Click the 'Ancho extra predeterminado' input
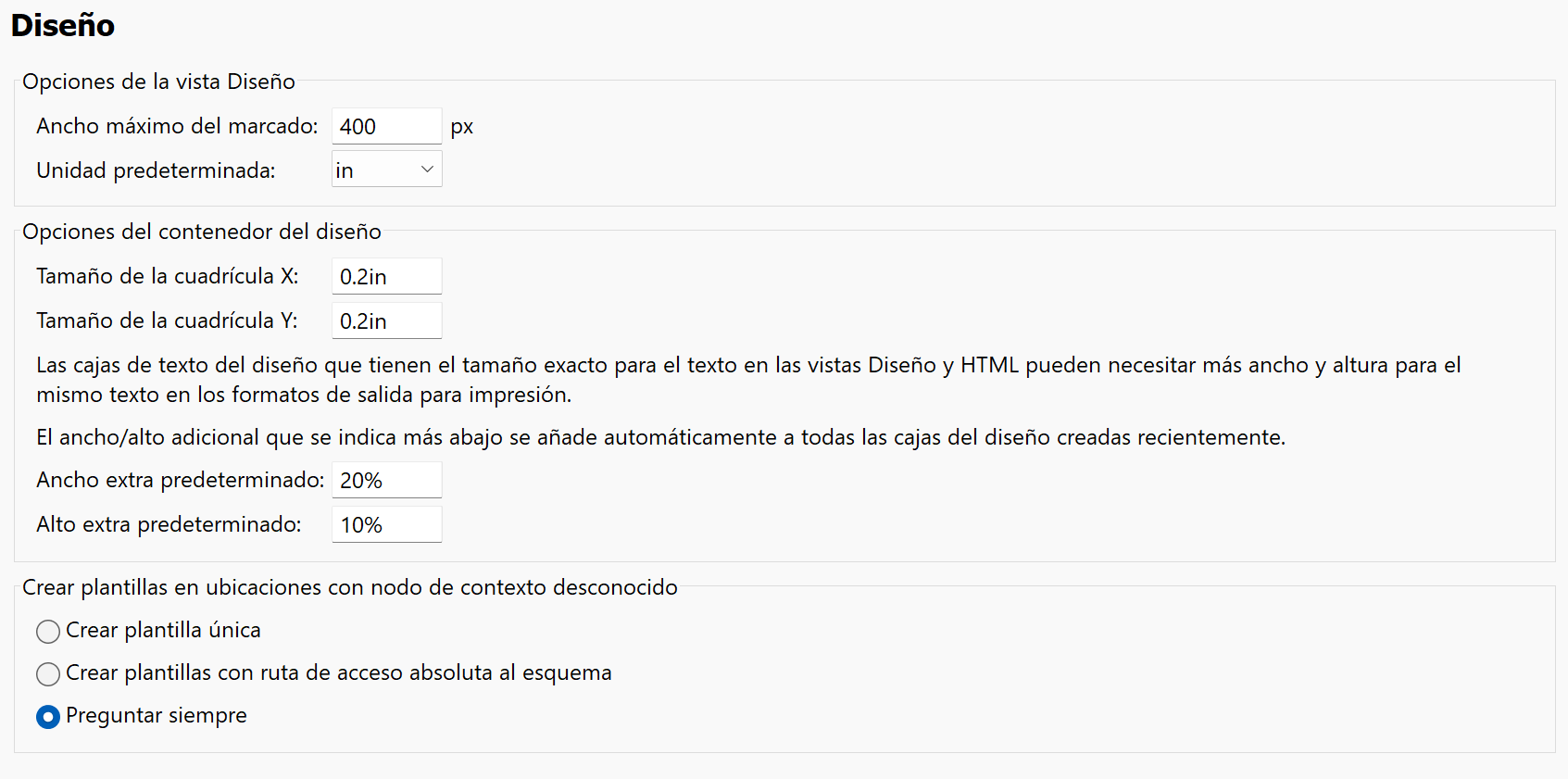The height and width of the screenshot is (779, 1568). point(386,480)
